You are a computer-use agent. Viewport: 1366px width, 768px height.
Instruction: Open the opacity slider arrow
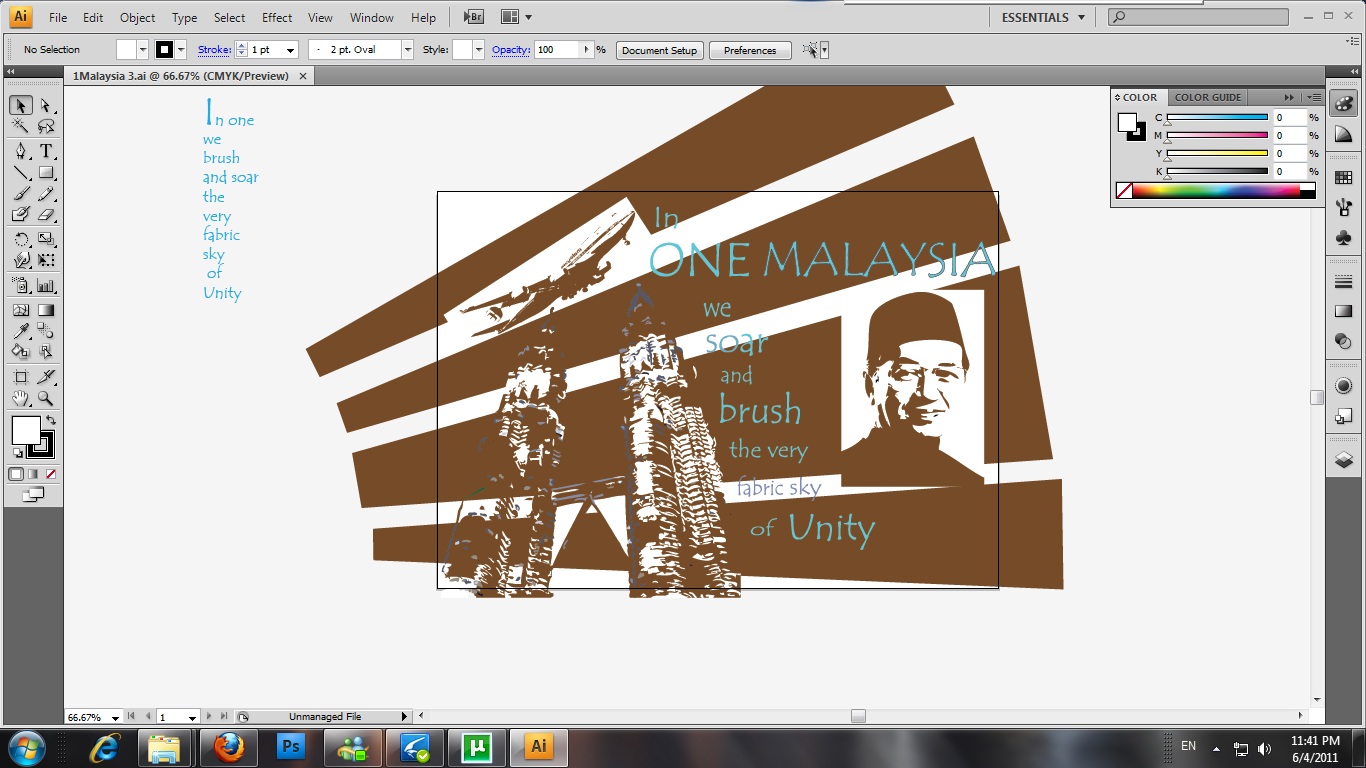pyautogui.click(x=587, y=50)
